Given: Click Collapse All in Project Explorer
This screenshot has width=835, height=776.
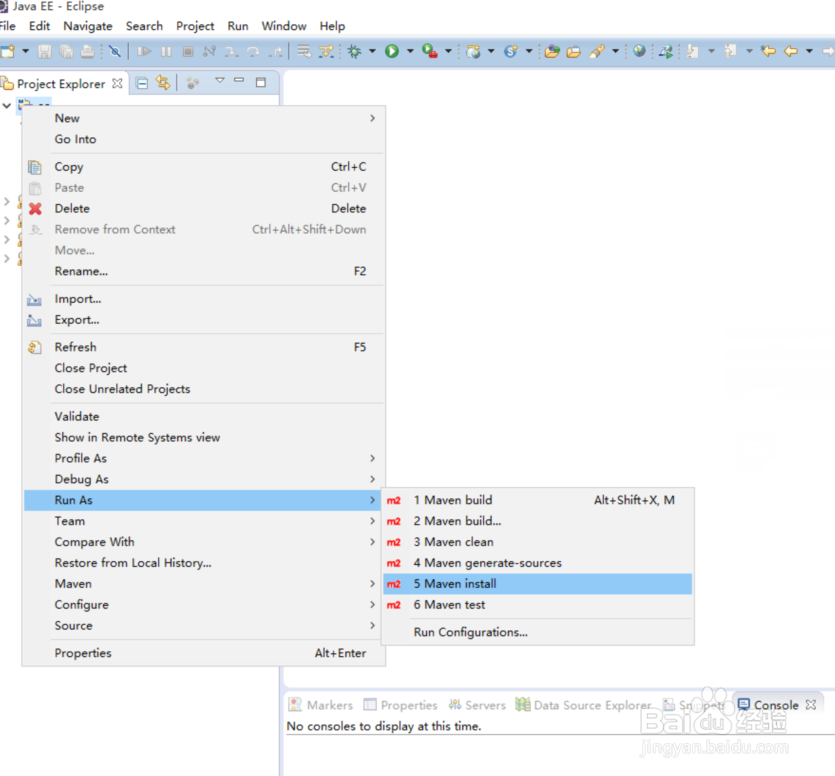Looking at the screenshot, I should pyautogui.click(x=142, y=83).
